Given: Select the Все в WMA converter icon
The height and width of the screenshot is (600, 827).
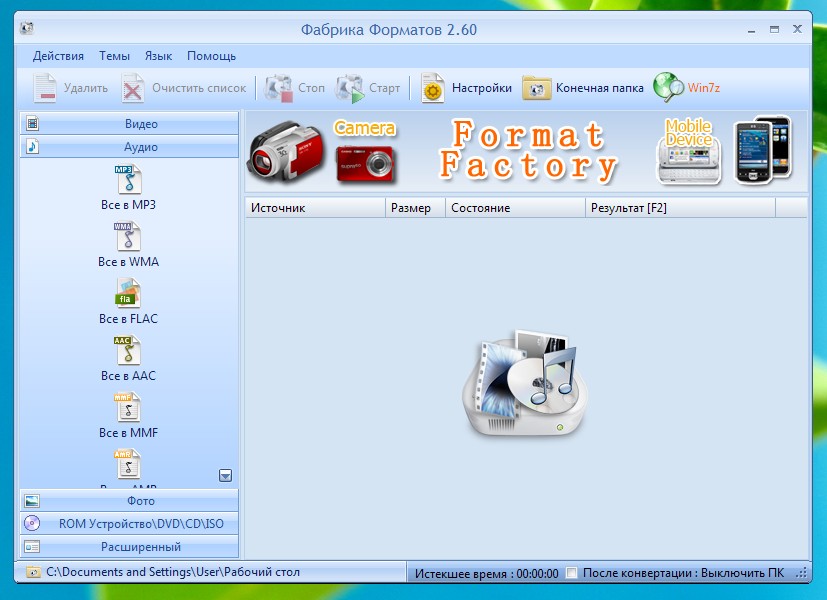Looking at the screenshot, I should pos(128,238).
